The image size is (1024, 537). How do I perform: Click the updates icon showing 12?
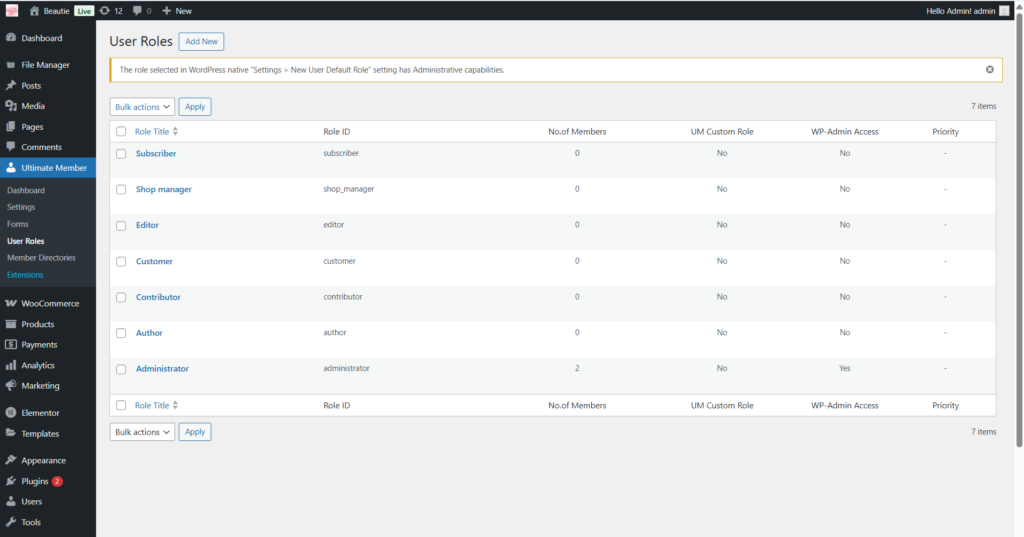pos(105,11)
